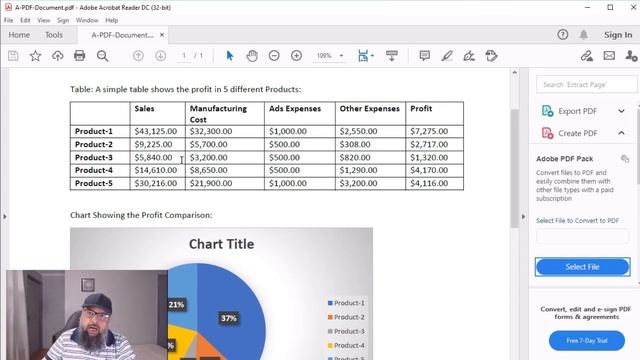Viewport: 640px width, 360px height.
Task: Click the Free 7-Day Trial button
Action: (587, 340)
